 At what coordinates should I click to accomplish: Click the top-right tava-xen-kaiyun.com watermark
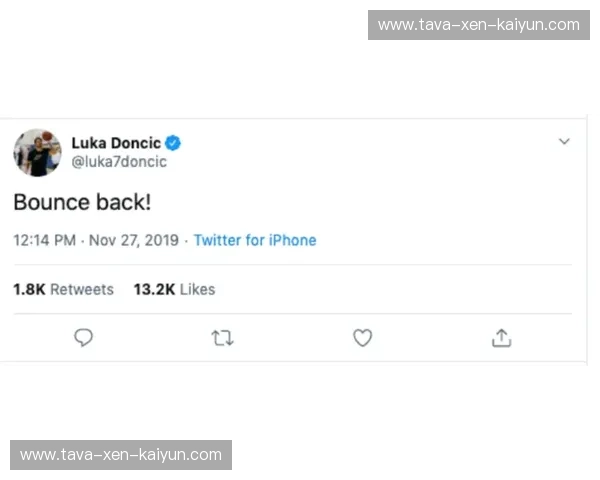click(479, 24)
